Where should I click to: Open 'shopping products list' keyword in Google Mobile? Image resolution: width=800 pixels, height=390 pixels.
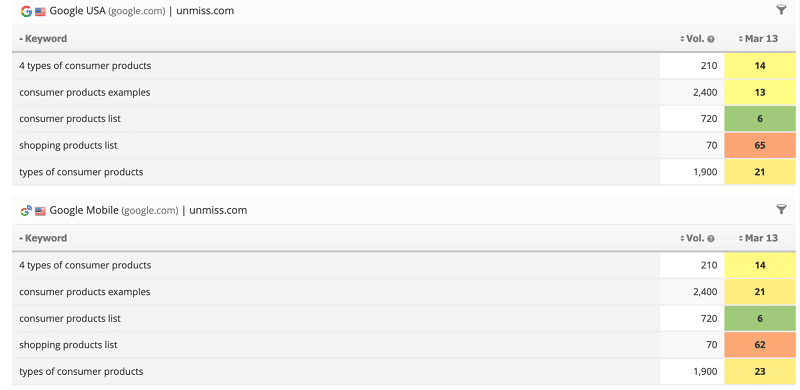click(68, 345)
